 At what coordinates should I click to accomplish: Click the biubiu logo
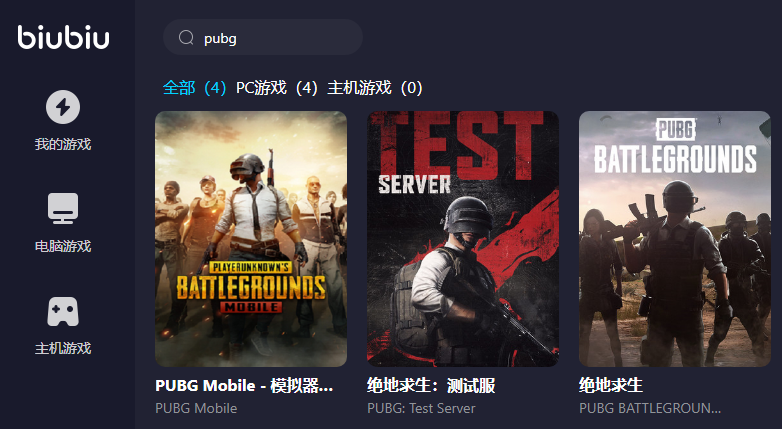point(63,37)
